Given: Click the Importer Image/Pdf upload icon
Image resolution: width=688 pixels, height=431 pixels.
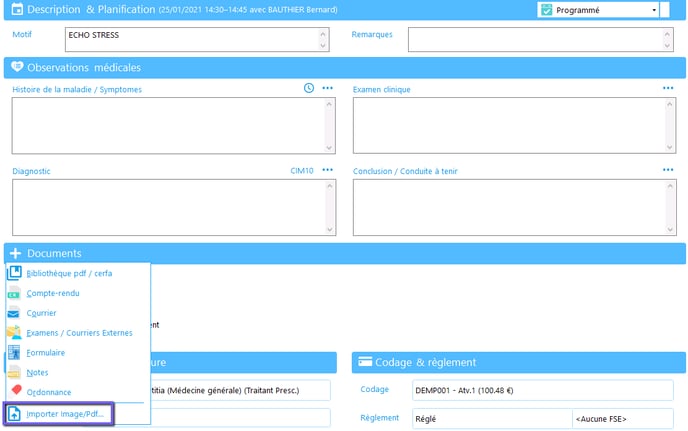Looking at the screenshot, I should click(x=14, y=414).
